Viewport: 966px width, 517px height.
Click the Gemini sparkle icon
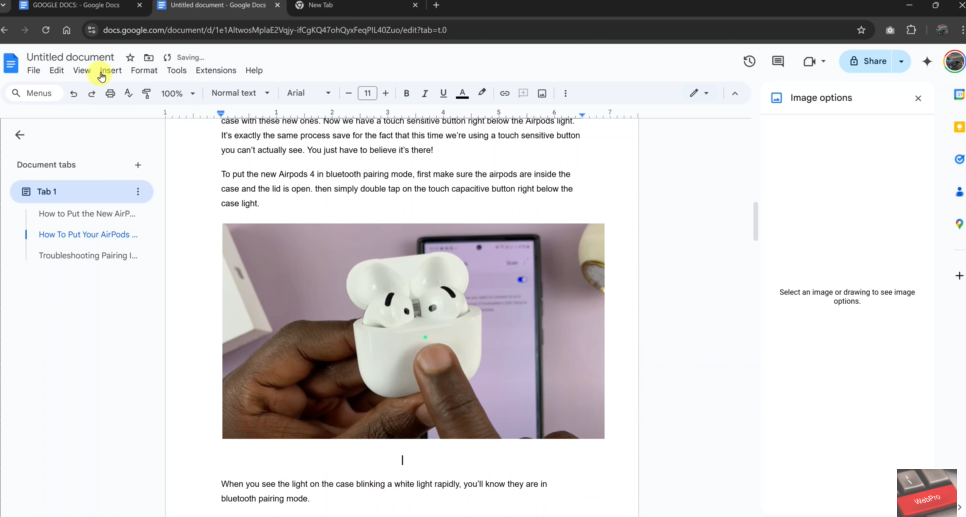tap(927, 61)
